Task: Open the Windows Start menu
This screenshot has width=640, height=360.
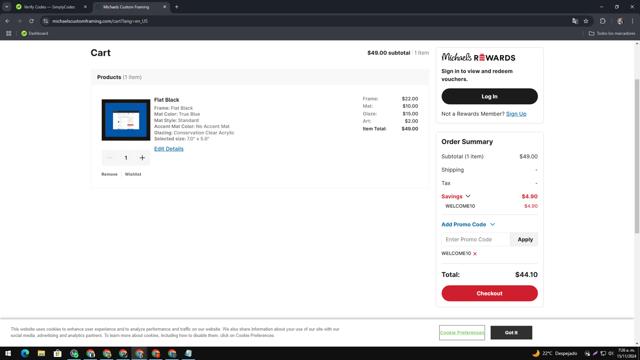Action: (8, 353)
